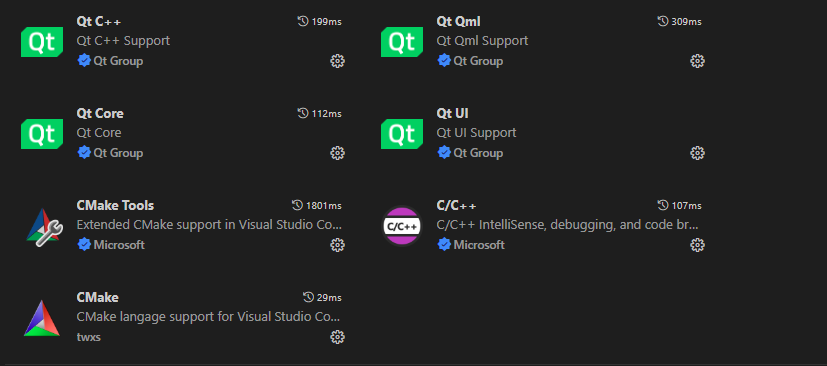Click the Qt UI Support description
827x366 pixels.
(476, 133)
